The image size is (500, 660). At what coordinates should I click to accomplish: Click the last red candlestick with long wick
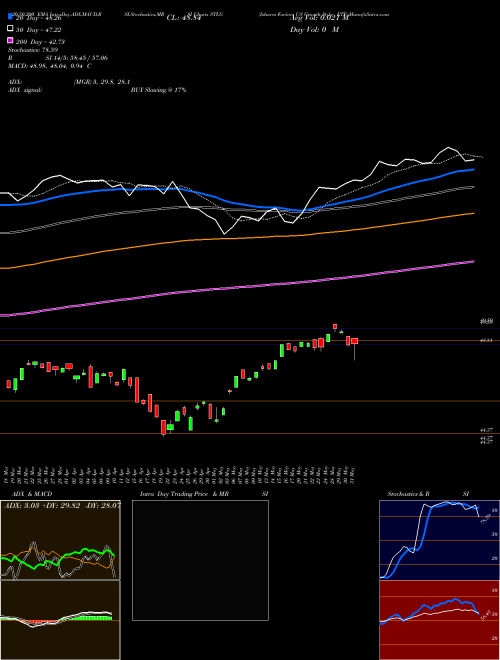click(355, 341)
